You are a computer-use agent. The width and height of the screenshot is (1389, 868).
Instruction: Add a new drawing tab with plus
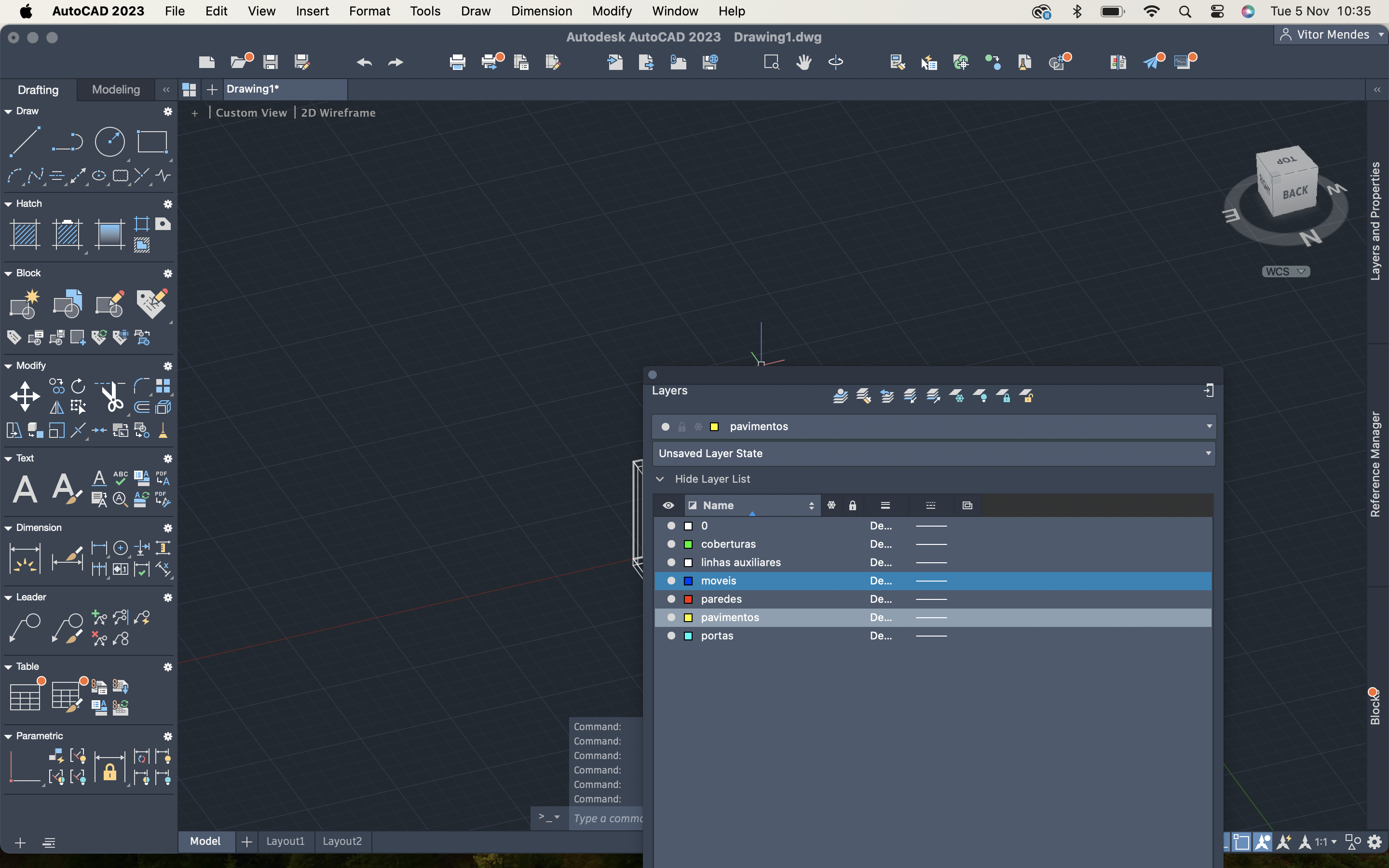(x=212, y=90)
